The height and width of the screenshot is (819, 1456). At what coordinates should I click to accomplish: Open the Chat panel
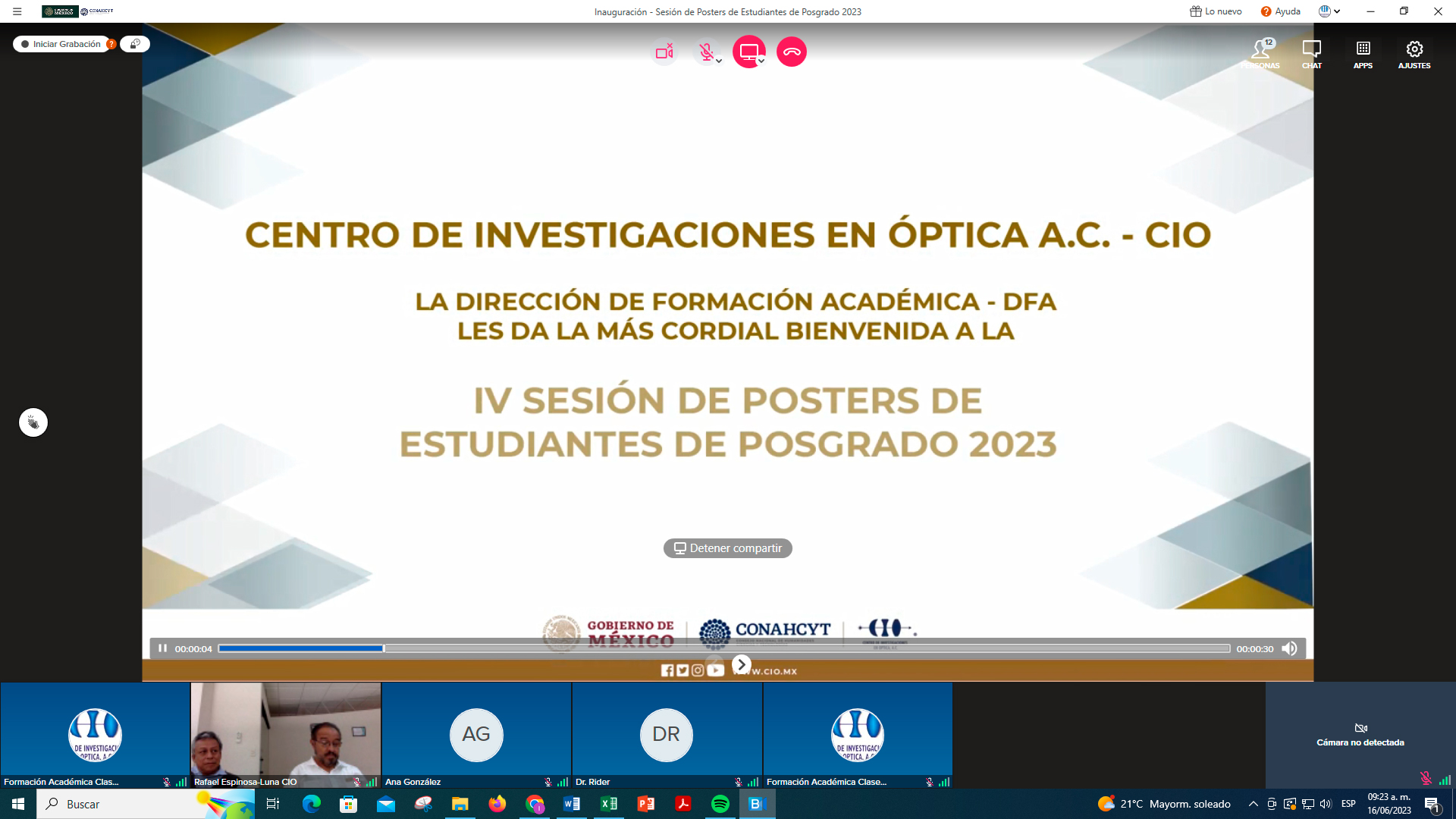[1311, 53]
